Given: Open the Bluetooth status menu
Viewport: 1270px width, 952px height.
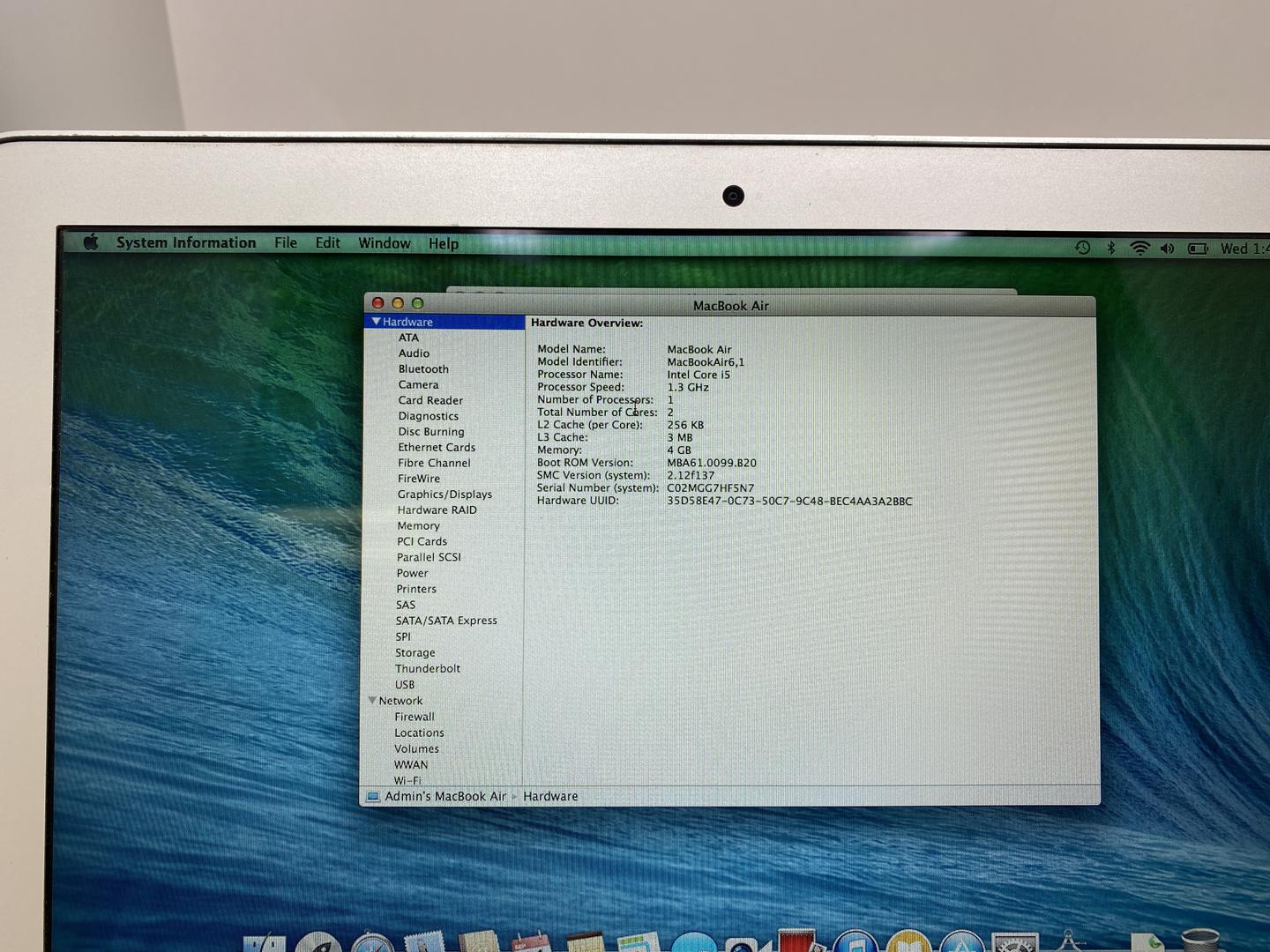Looking at the screenshot, I should point(1111,249).
